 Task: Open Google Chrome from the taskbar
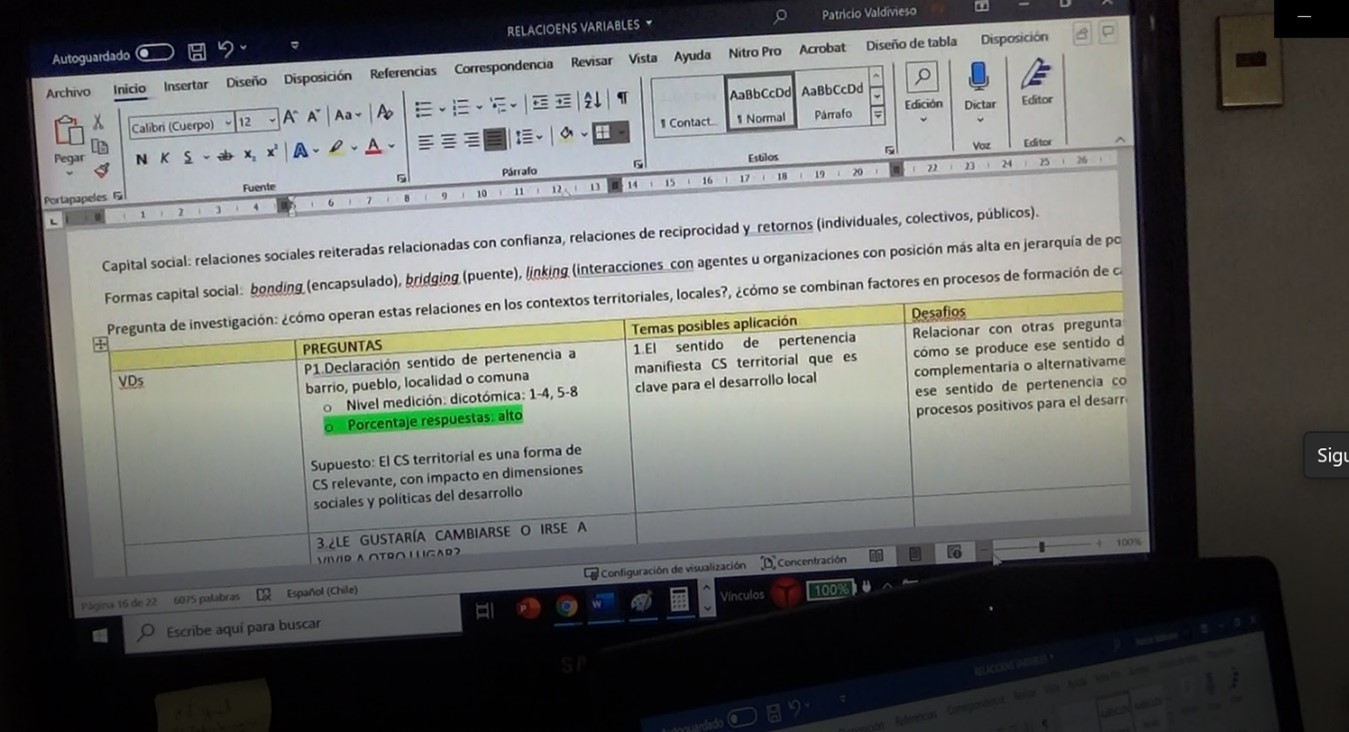[567, 606]
